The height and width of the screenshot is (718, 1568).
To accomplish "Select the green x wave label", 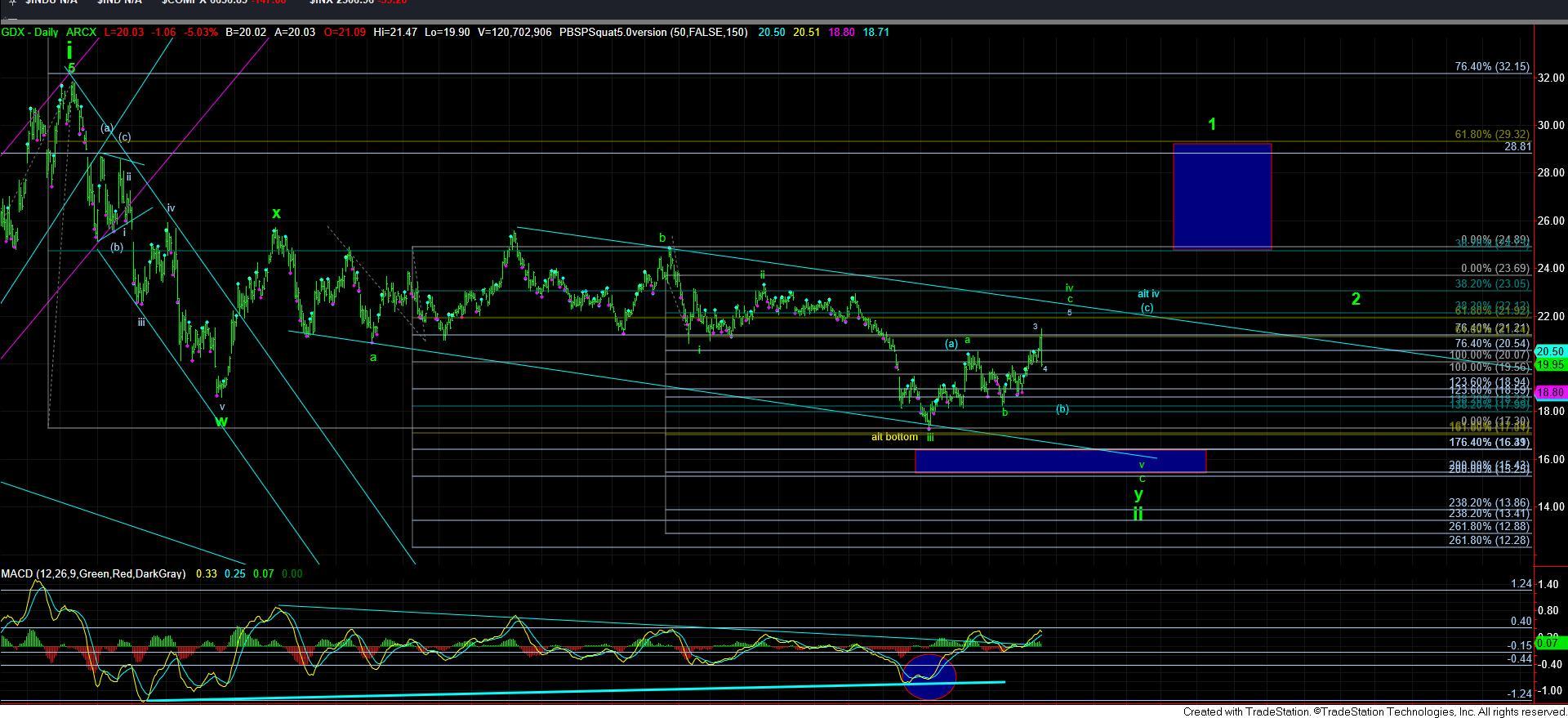I will 276,213.
